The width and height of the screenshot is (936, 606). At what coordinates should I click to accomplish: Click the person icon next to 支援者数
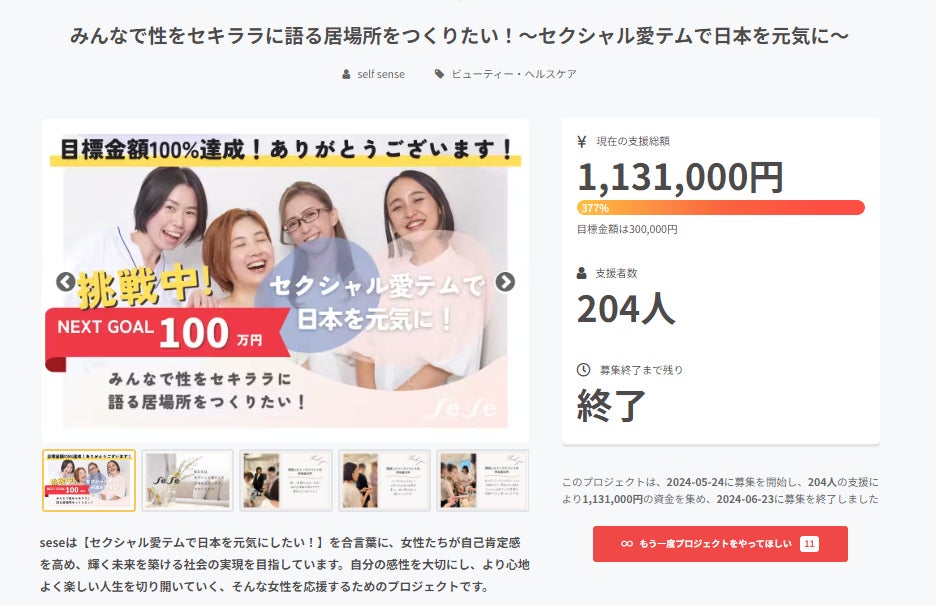pos(581,273)
